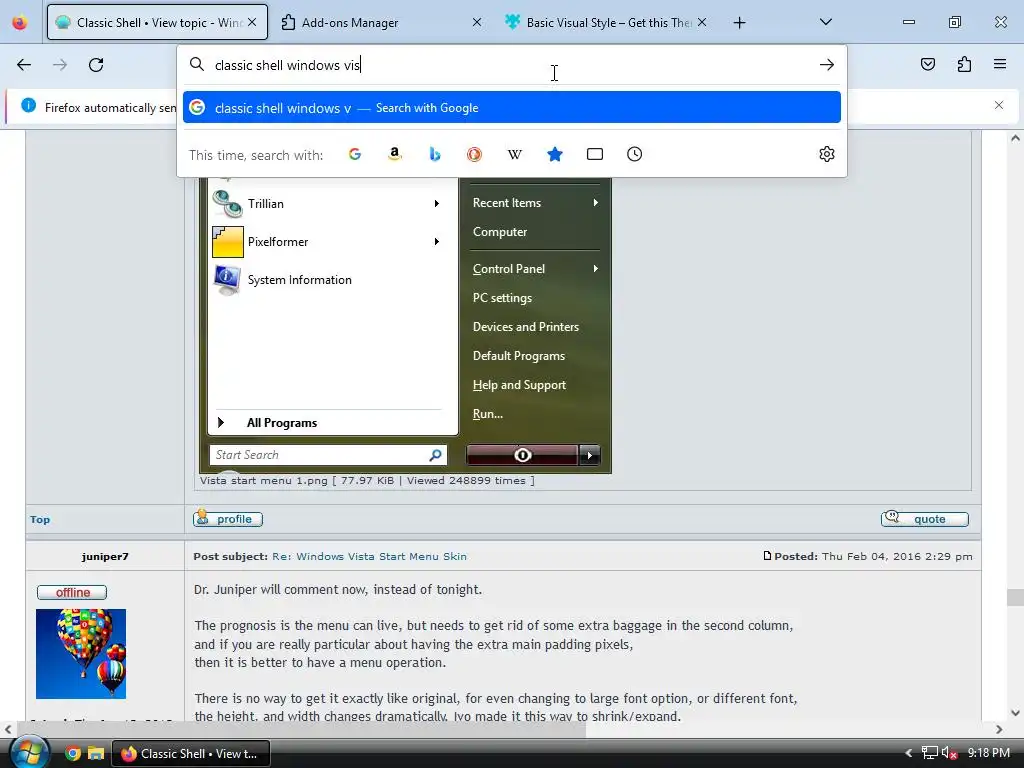The image size is (1024, 768).
Task: Open the Firefox hamburger menu
Action: pyautogui.click(x=1000, y=64)
